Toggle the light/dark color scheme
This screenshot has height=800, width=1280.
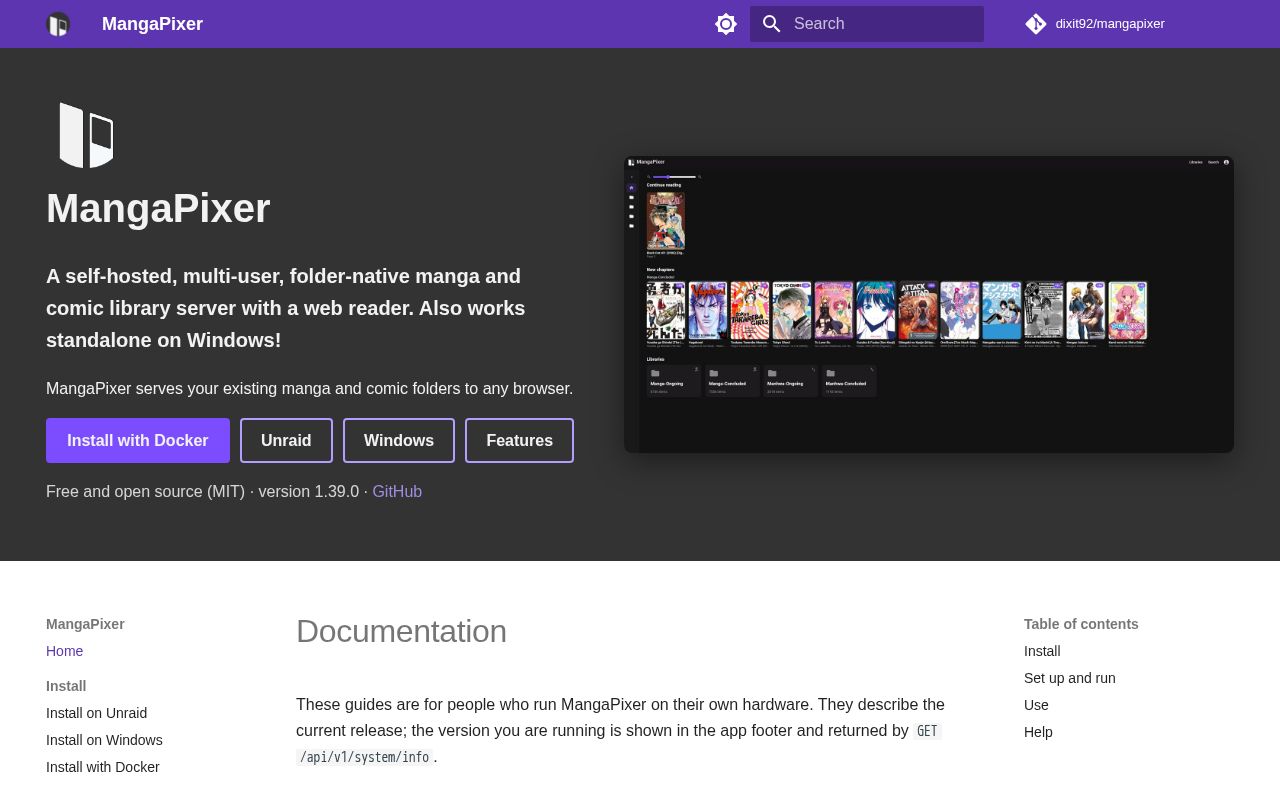click(726, 24)
